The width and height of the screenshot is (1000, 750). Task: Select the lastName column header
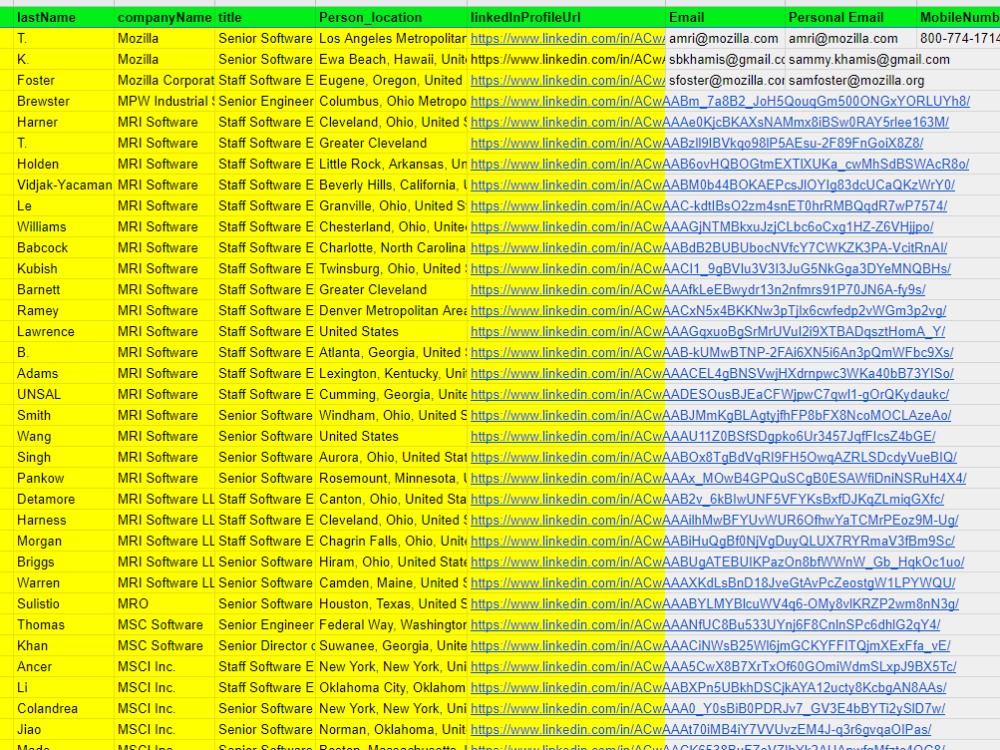click(x=64, y=17)
